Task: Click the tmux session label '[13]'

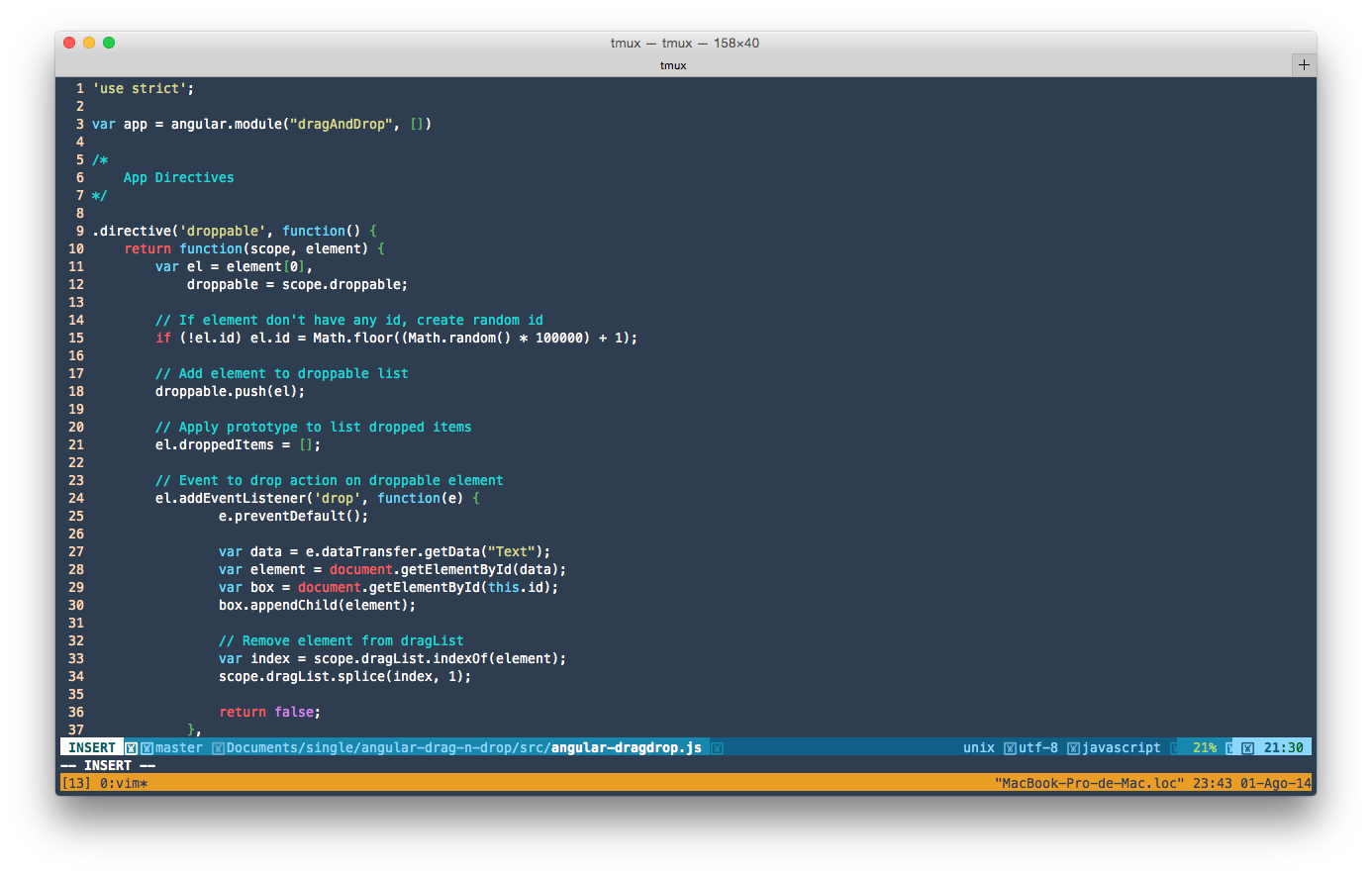Action: tap(76, 783)
